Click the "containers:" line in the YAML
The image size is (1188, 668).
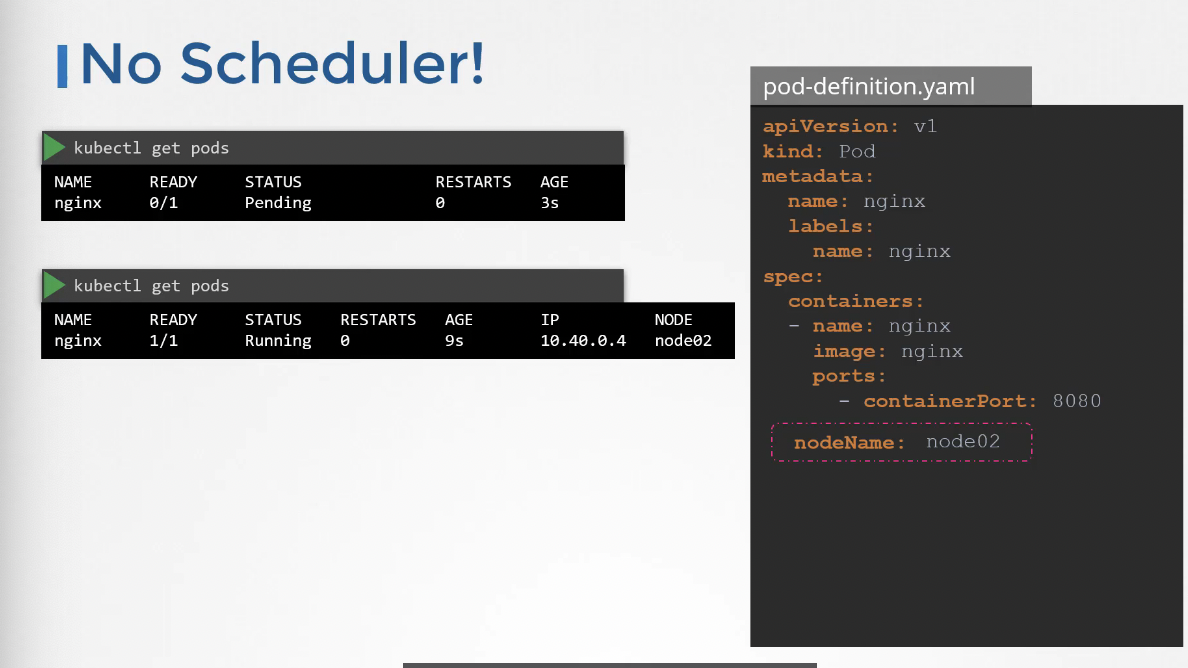coord(856,301)
